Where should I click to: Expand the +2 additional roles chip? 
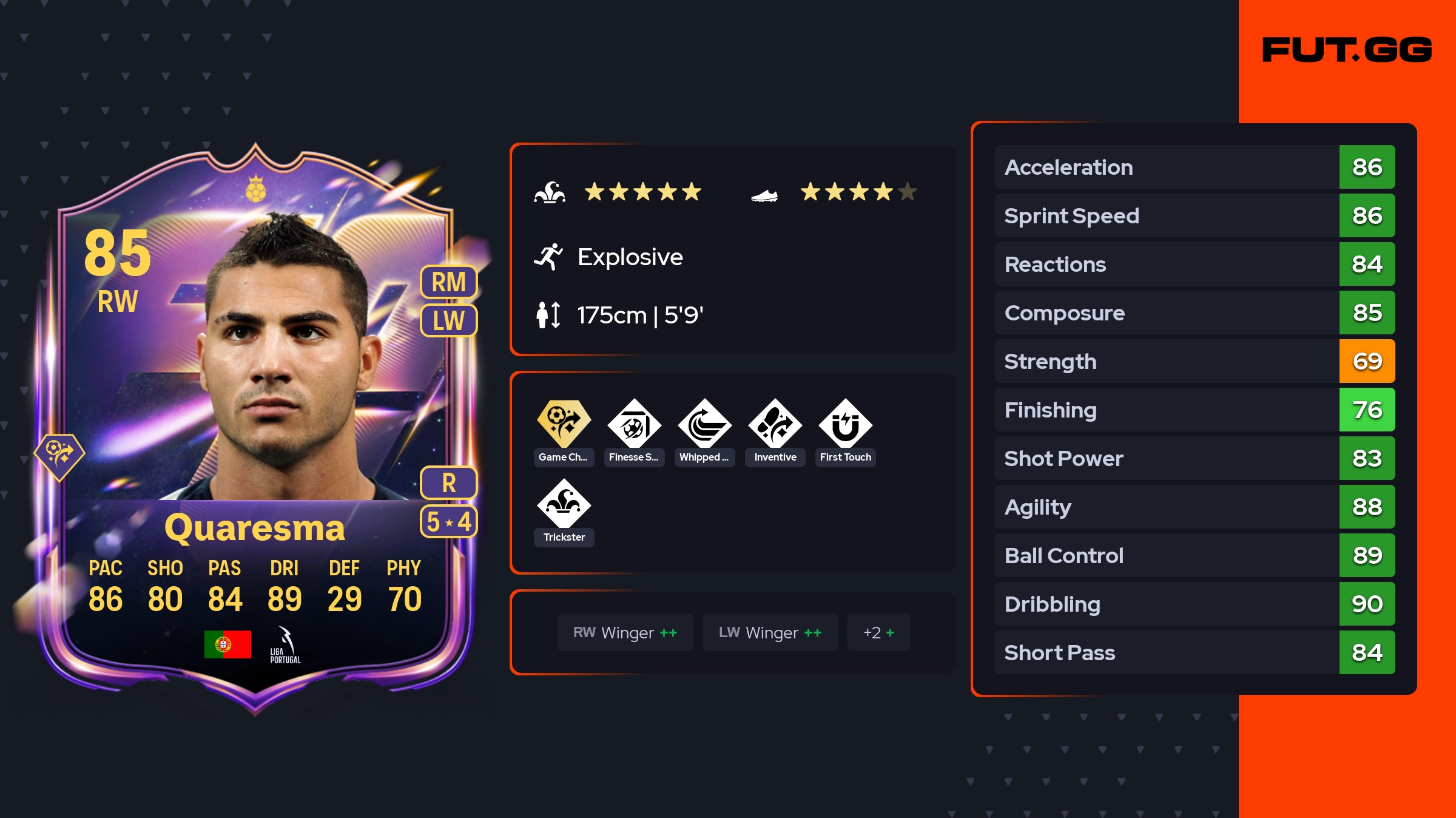[878, 632]
